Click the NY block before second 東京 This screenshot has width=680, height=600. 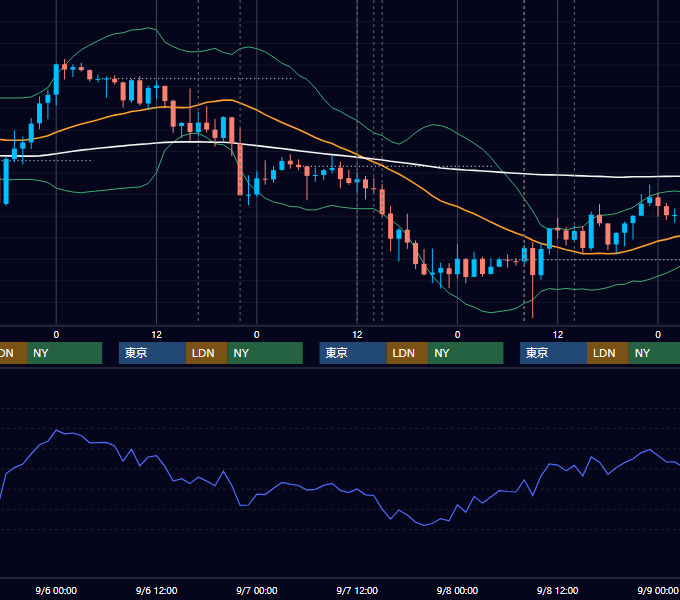point(265,353)
